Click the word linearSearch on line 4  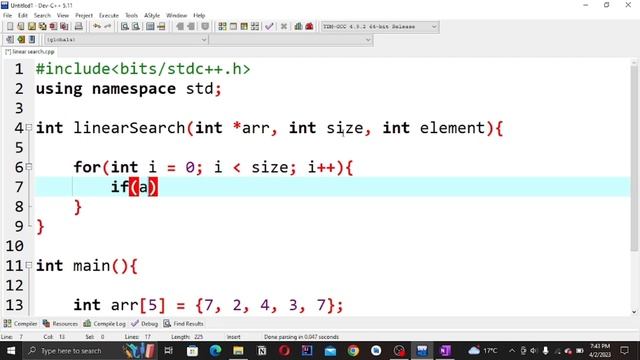click(x=129, y=128)
